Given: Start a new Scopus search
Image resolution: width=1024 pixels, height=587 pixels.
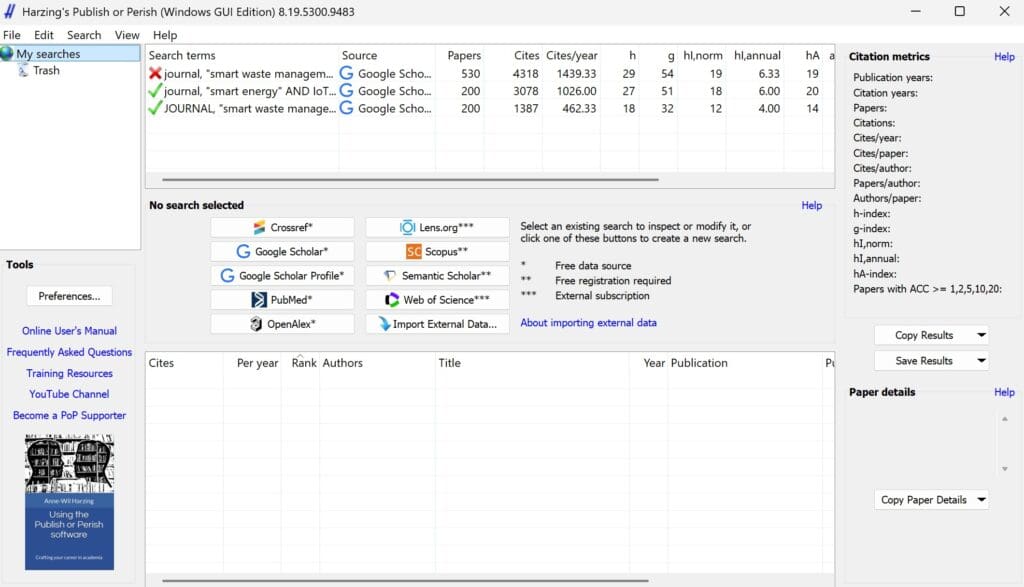Looking at the screenshot, I should tap(437, 251).
